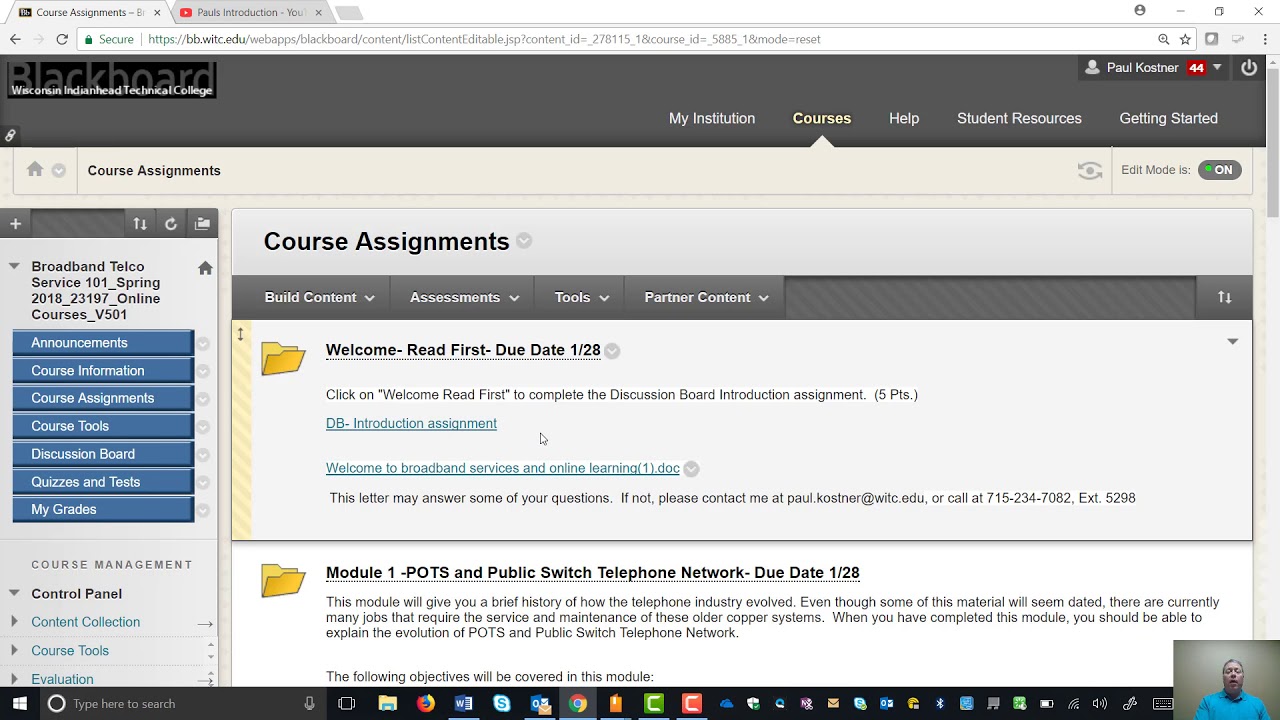Open the course menu folder view icon
This screenshot has width=1280, height=720.
202,224
